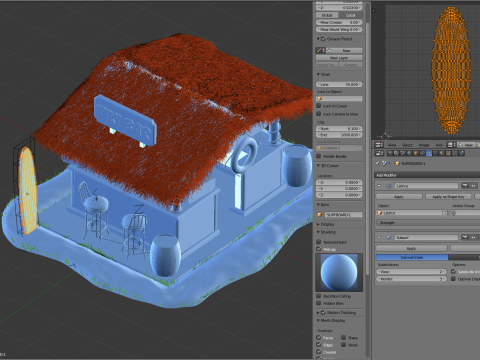Apply the Subsurf modifier
Screen dimensions: 480x360
pos(412,249)
